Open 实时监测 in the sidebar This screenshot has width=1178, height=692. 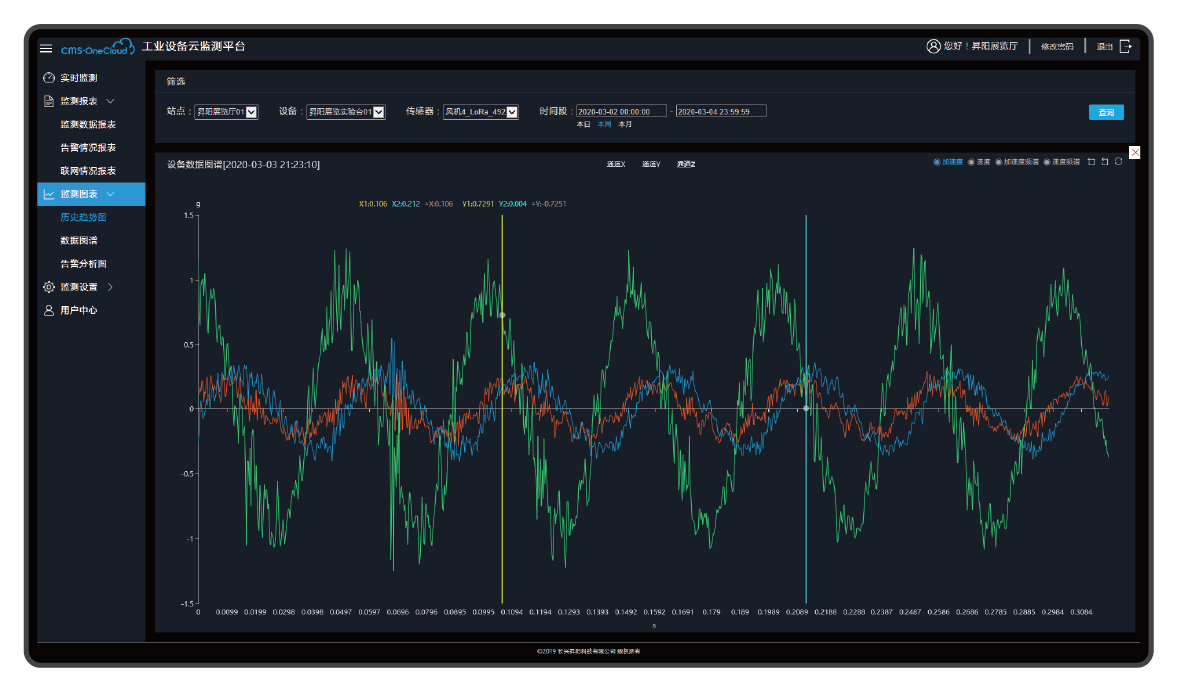(x=79, y=77)
